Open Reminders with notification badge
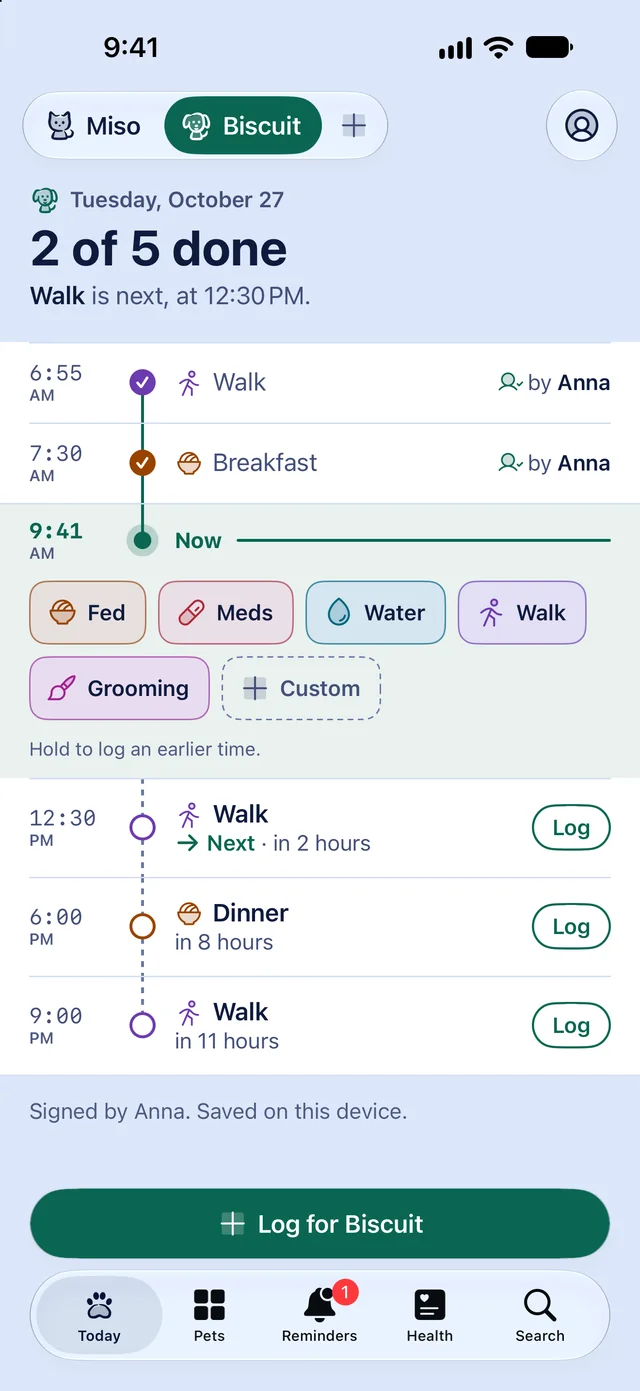 [x=320, y=1315]
